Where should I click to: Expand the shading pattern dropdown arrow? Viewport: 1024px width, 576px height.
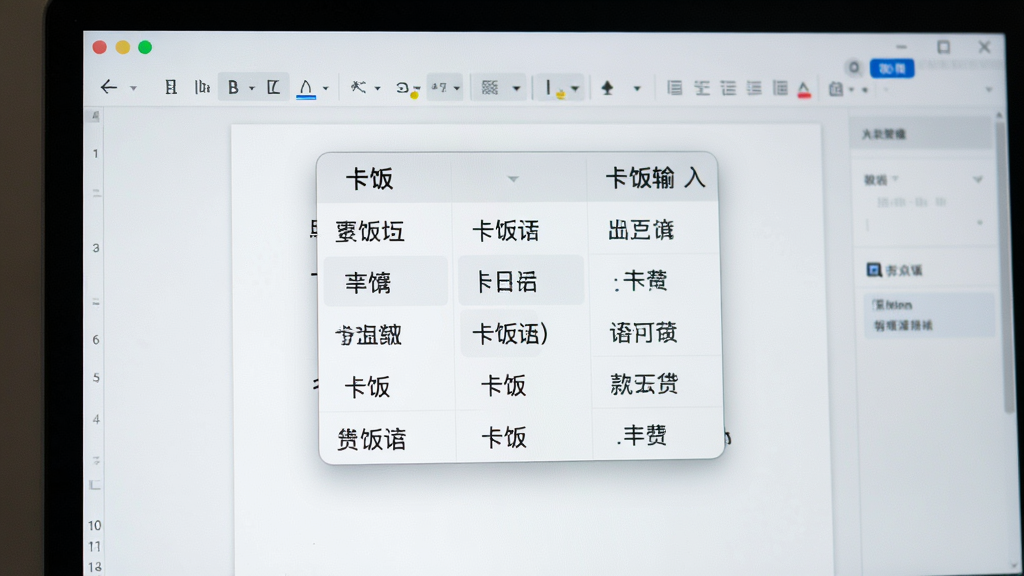pos(517,88)
